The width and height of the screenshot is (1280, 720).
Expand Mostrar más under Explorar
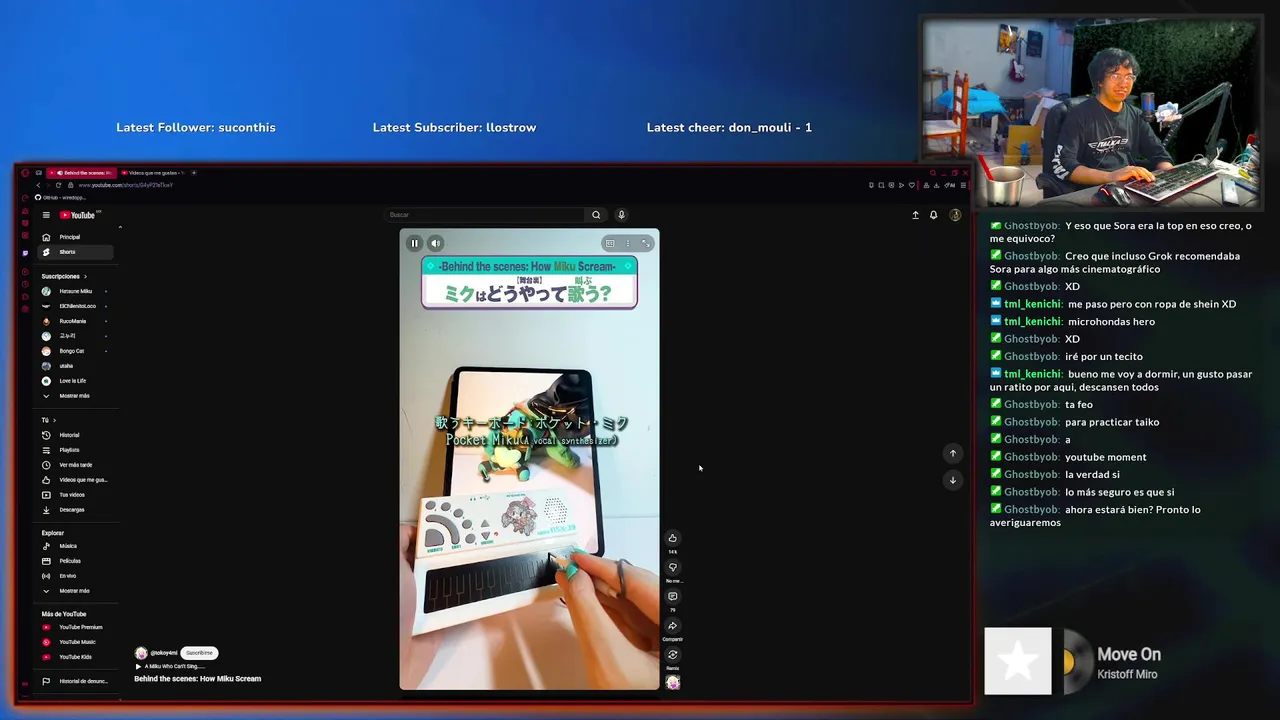[x=76, y=591]
